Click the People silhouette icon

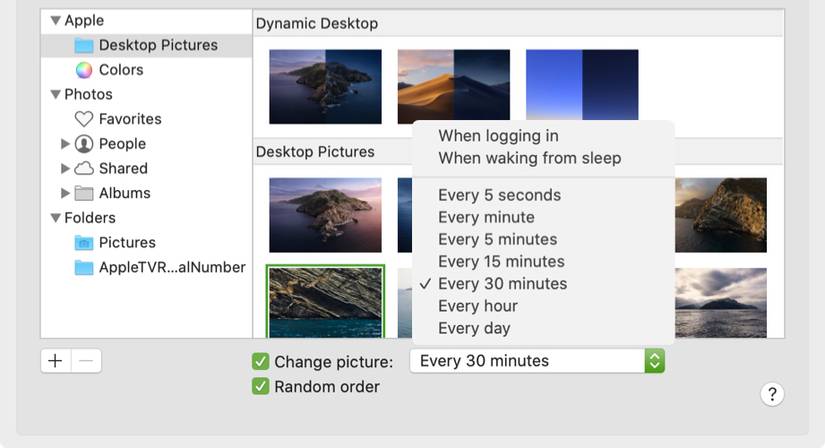(x=84, y=144)
